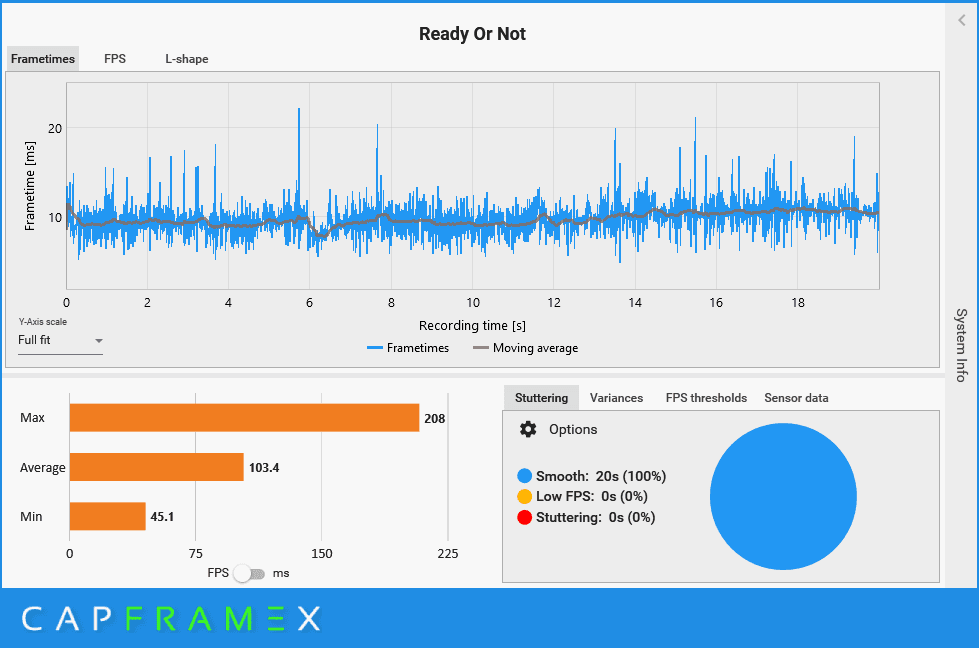Open the FPS thresholds tab
Screen dimensions: 979x648
click(x=706, y=398)
